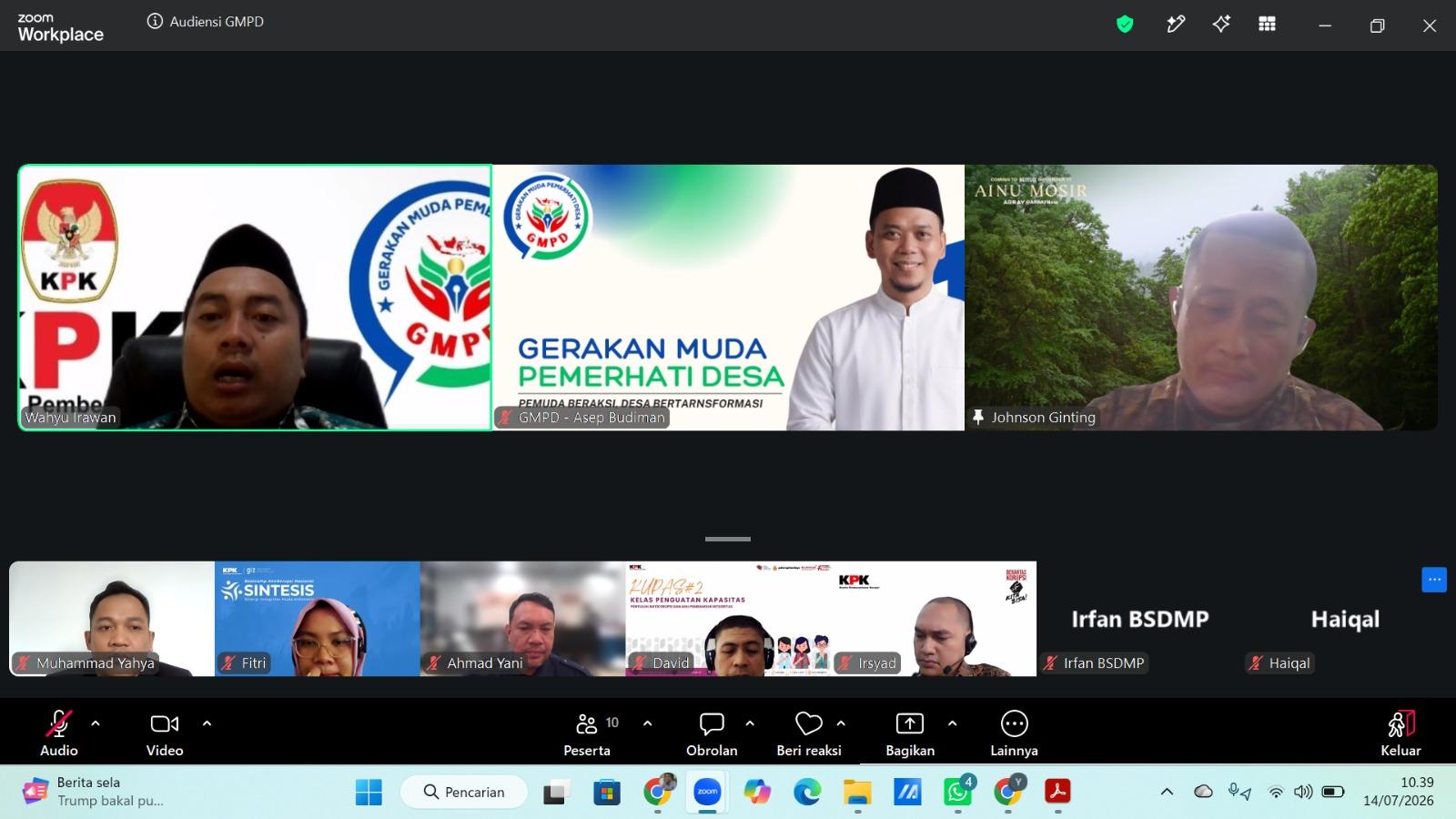Open Task View on the taskbar
Image resolution: width=1456 pixels, height=819 pixels.
coord(557,793)
